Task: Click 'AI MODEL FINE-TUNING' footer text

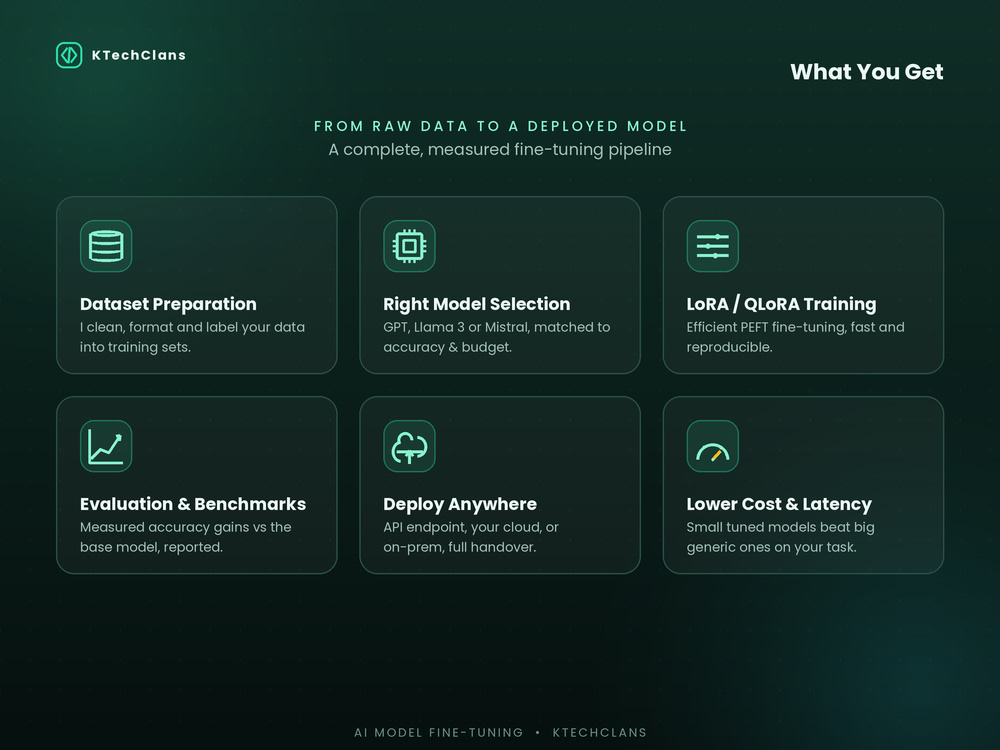Action: point(439,733)
